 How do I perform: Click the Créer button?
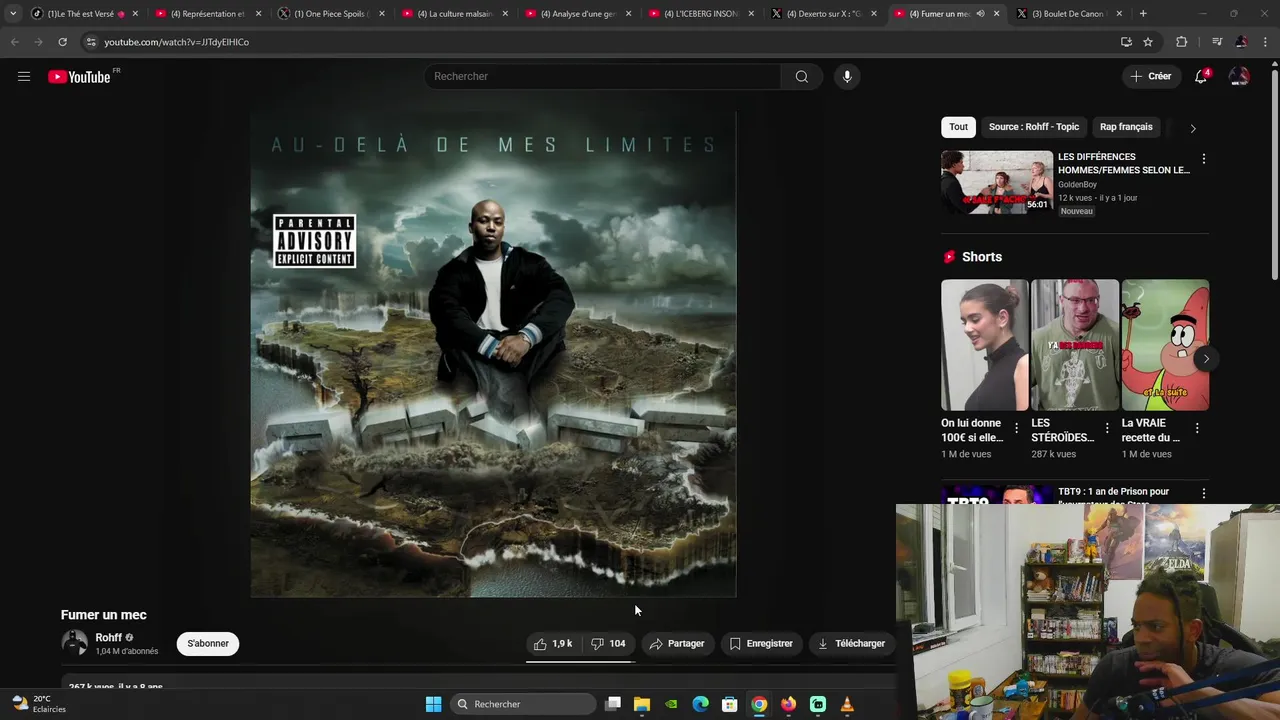[x=1150, y=76]
